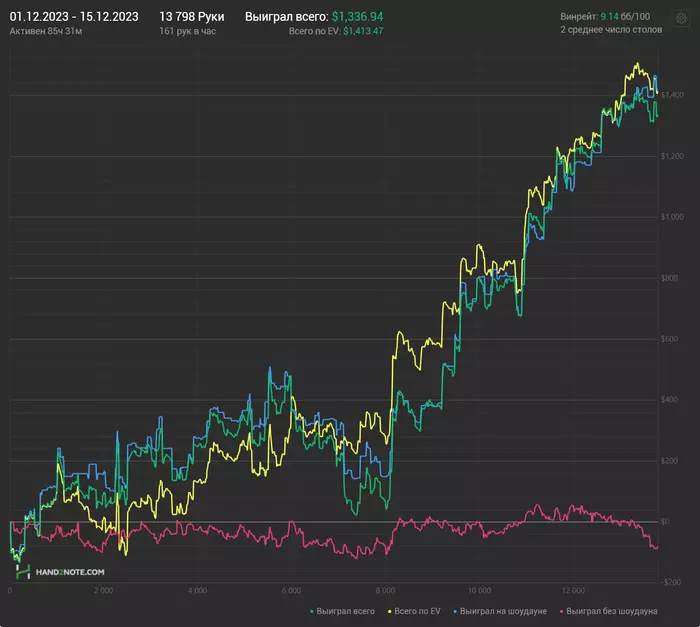The height and width of the screenshot is (627, 700).
Task: Toggle the 'Выиграл всего' legend series
Action: click(x=342, y=611)
